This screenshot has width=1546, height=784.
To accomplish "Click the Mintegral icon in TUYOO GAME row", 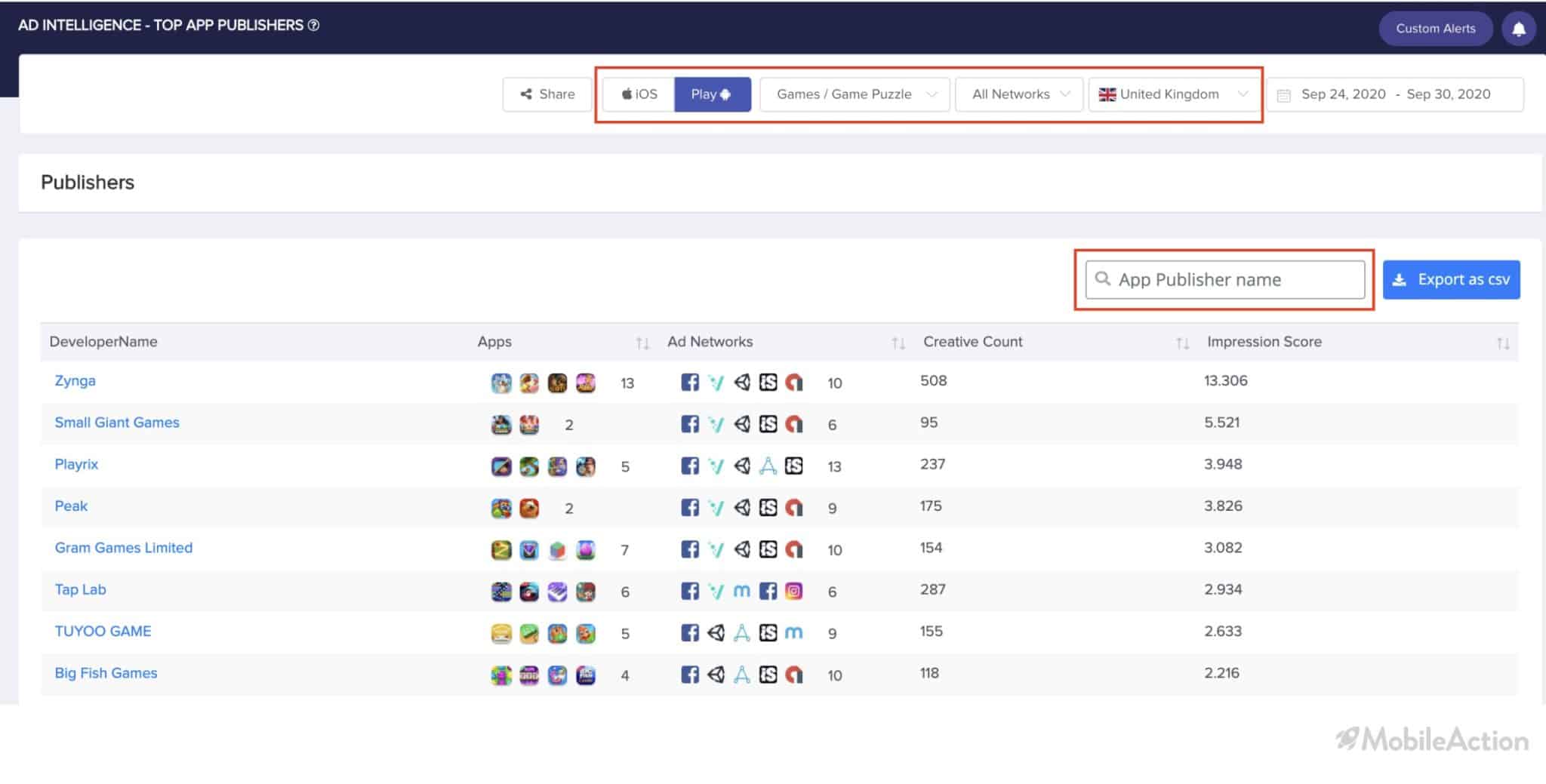I will [x=793, y=633].
